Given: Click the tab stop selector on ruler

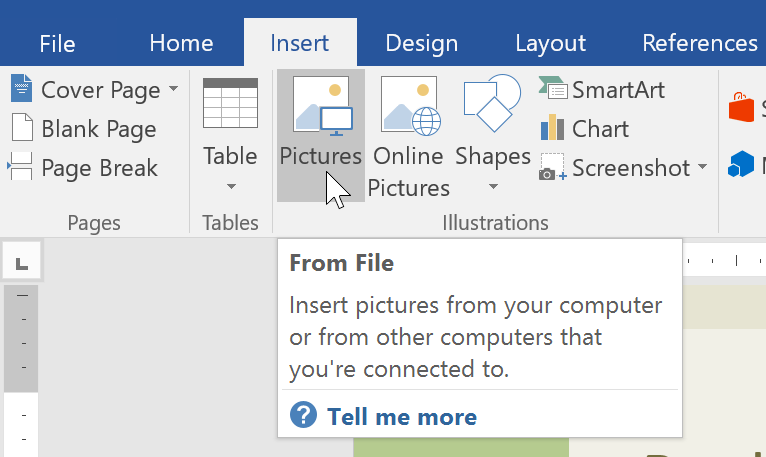Looking at the screenshot, I should click(x=21, y=263).
